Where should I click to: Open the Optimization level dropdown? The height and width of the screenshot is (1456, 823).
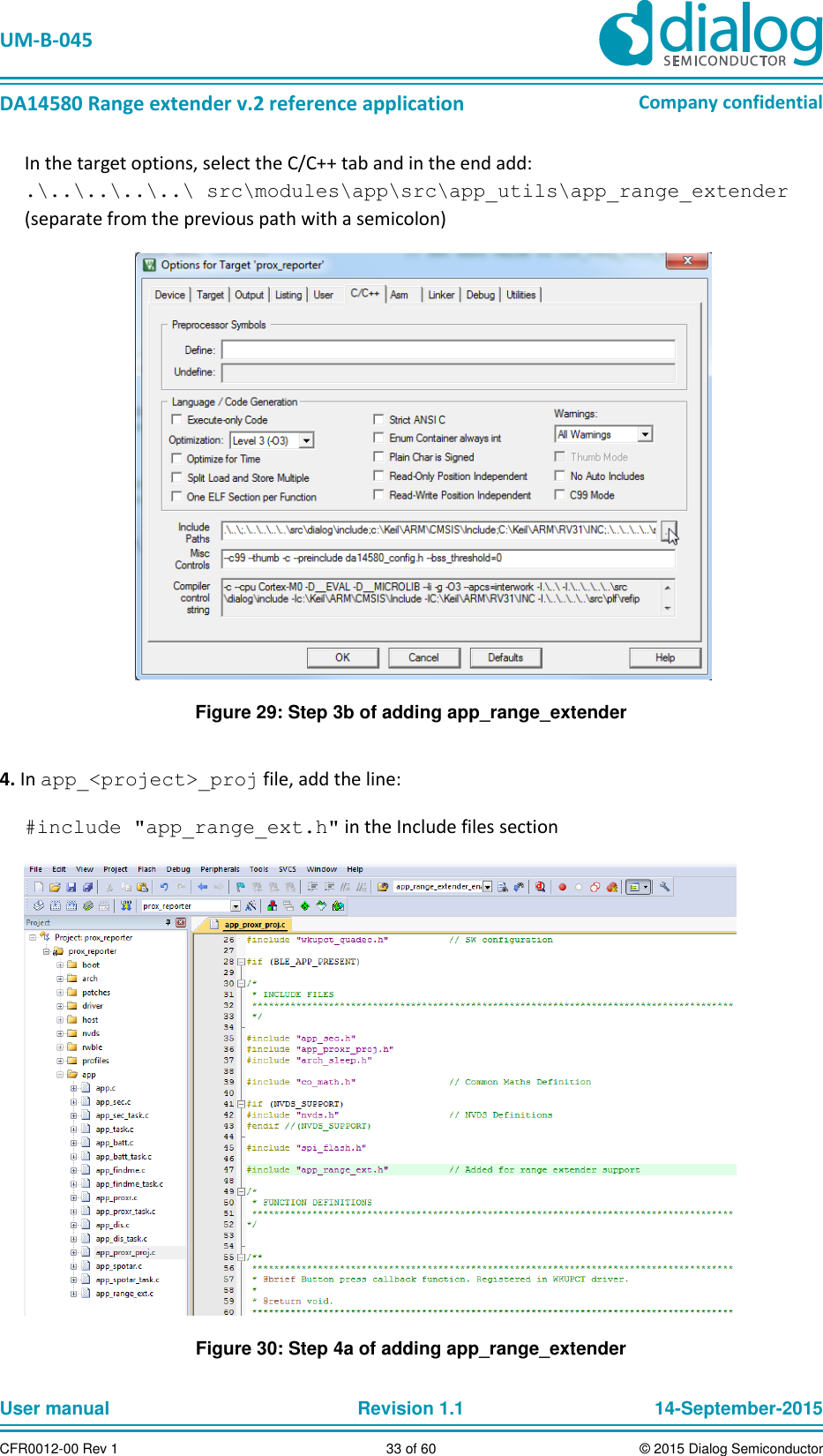coord(306,440)
